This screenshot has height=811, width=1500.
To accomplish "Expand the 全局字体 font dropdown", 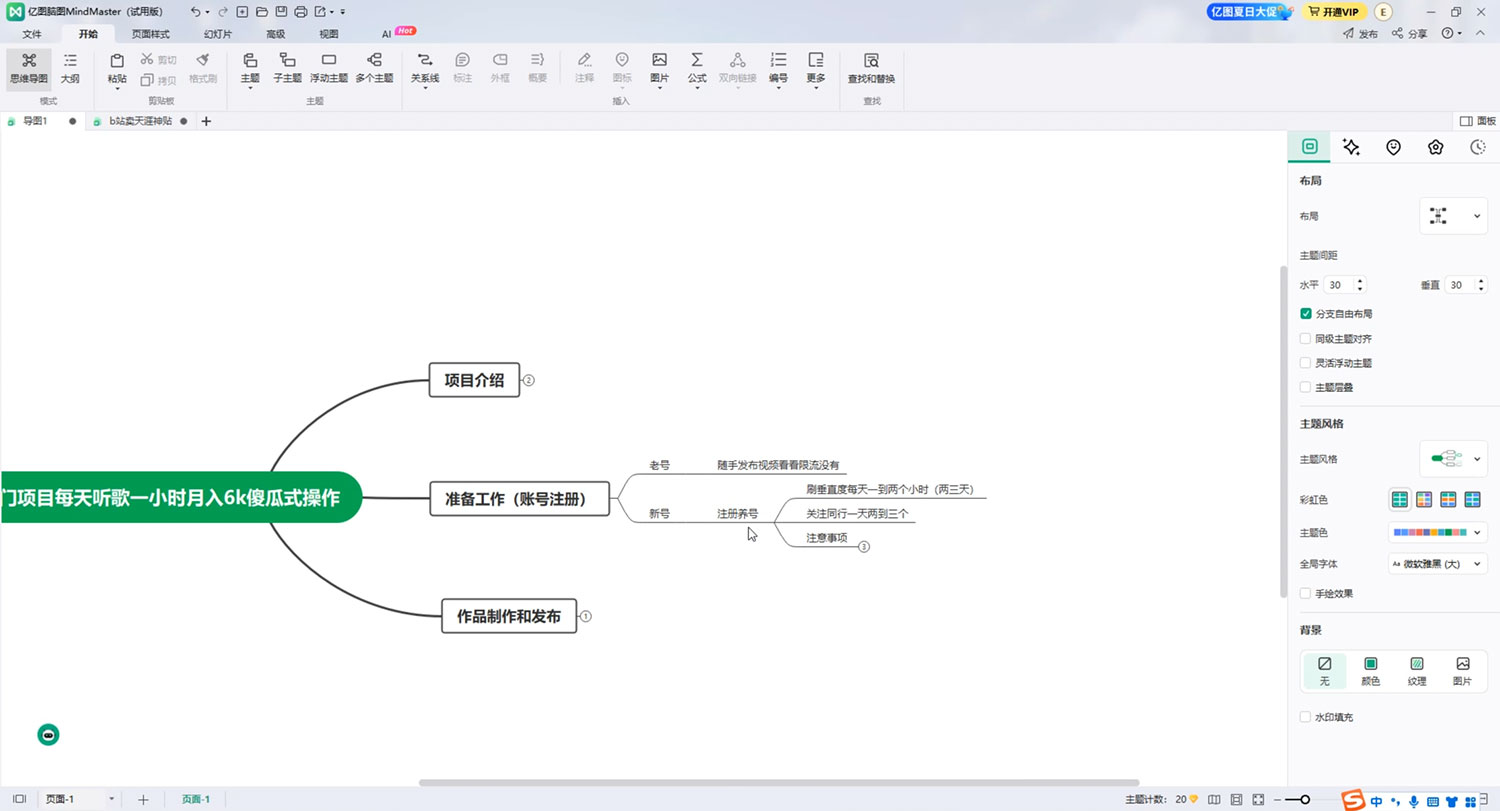I will pyautogui.click(x=1437, y=564).
